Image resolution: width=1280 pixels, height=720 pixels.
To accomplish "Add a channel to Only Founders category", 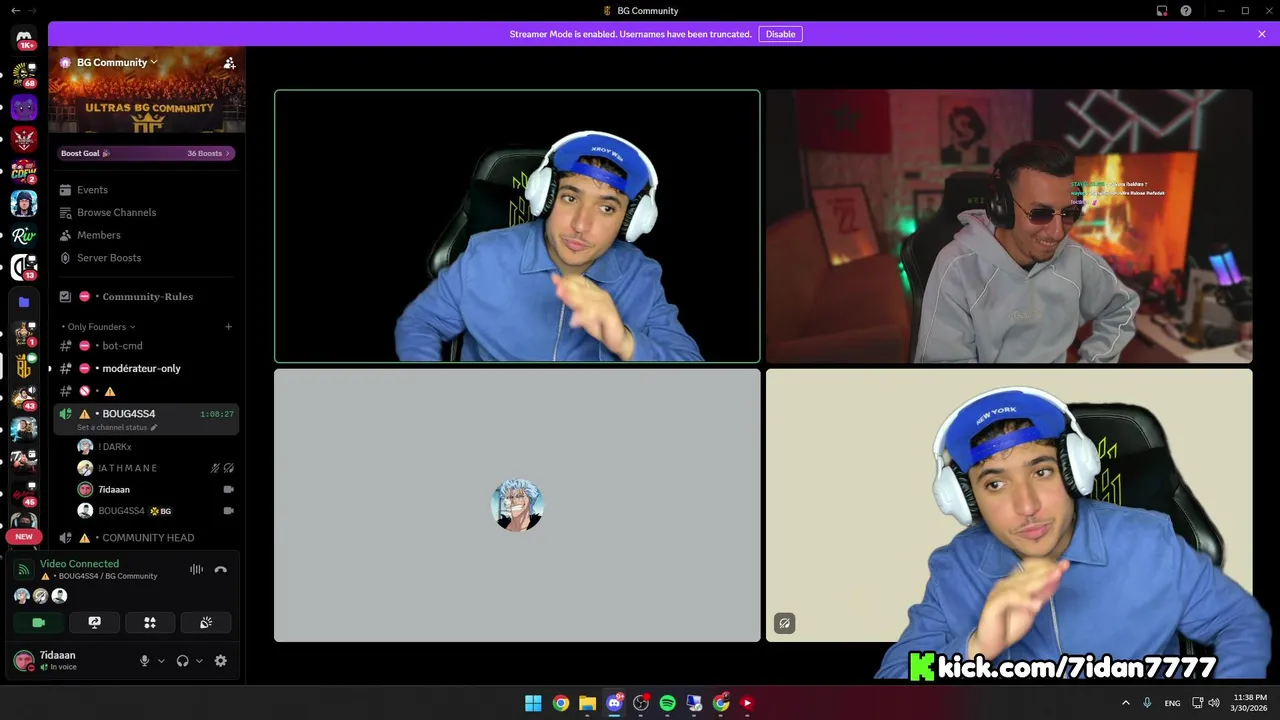I will pos(228,327).
